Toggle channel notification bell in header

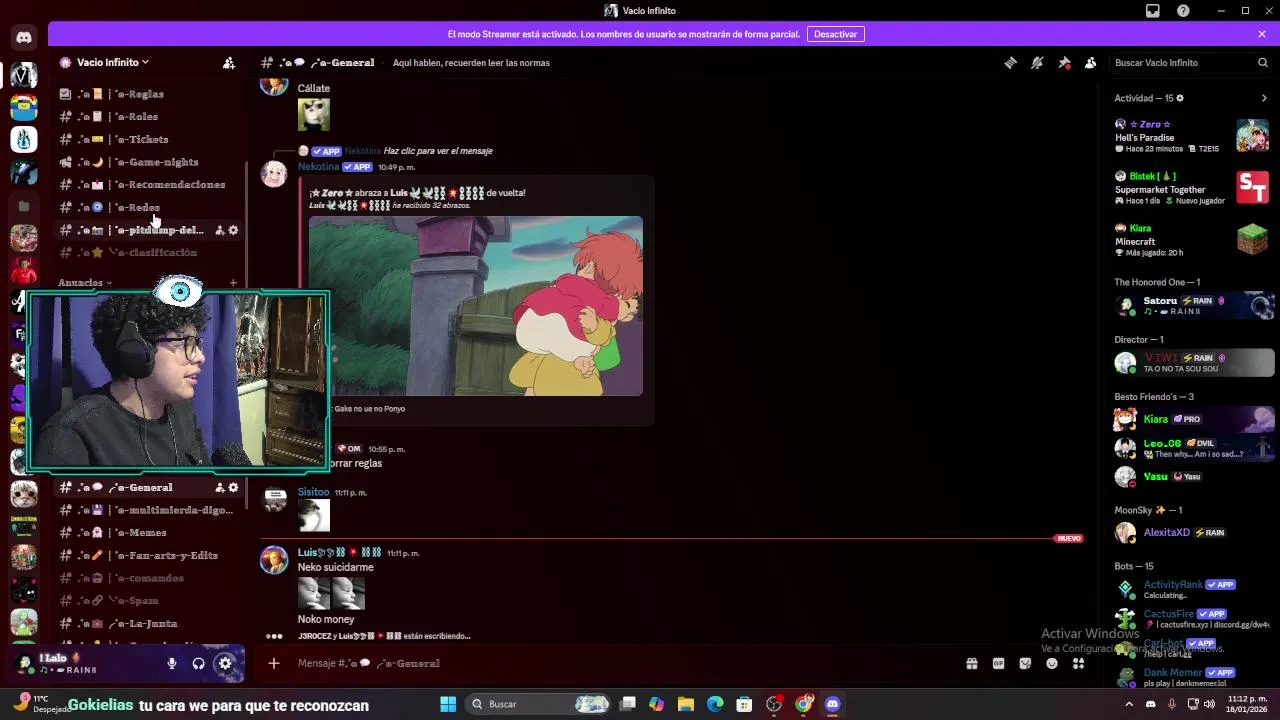pos(1037,63)
